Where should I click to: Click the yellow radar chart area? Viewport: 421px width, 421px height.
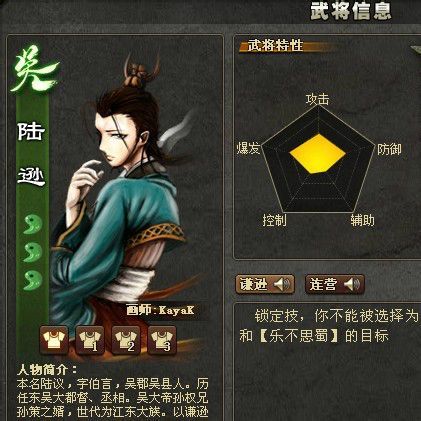(x=317, y=154)
